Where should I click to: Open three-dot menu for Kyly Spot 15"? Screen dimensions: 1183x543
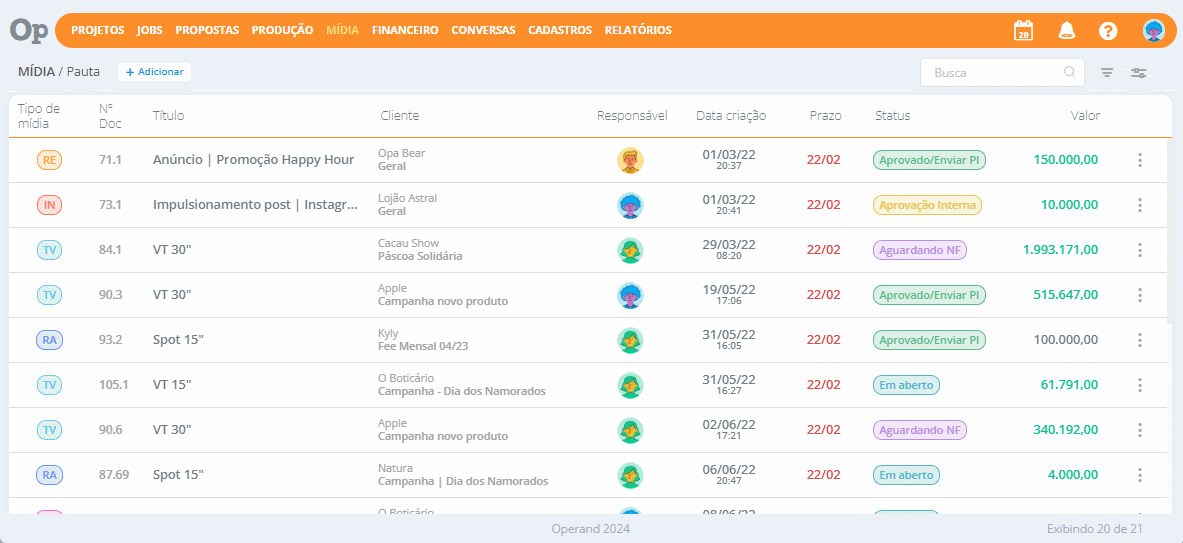coord(1140,340)
